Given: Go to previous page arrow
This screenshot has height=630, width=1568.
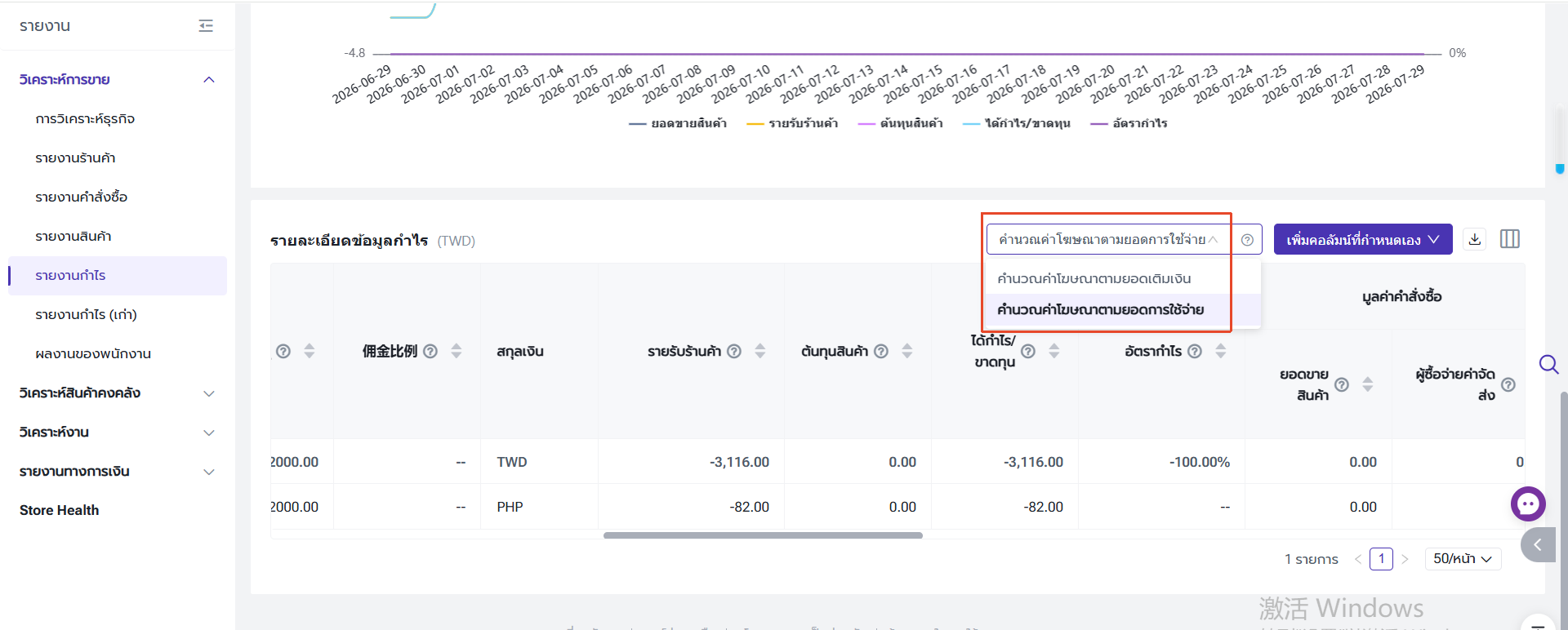Looking at the screenshot, I should pyautogui.click(x=1357, y=559).
